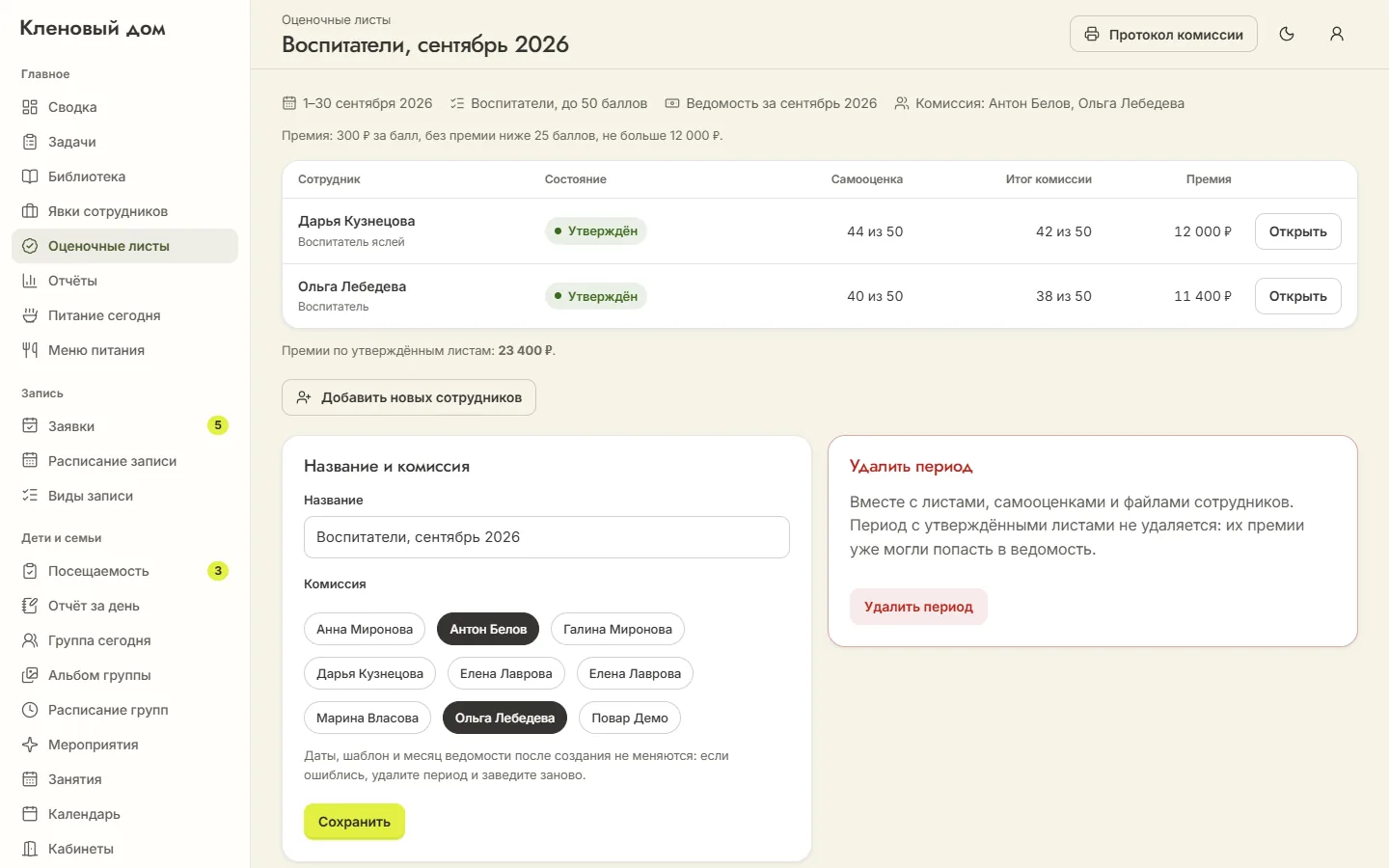Go to Заявки in sidebar

pyautogui.click(x=124, y=426)
